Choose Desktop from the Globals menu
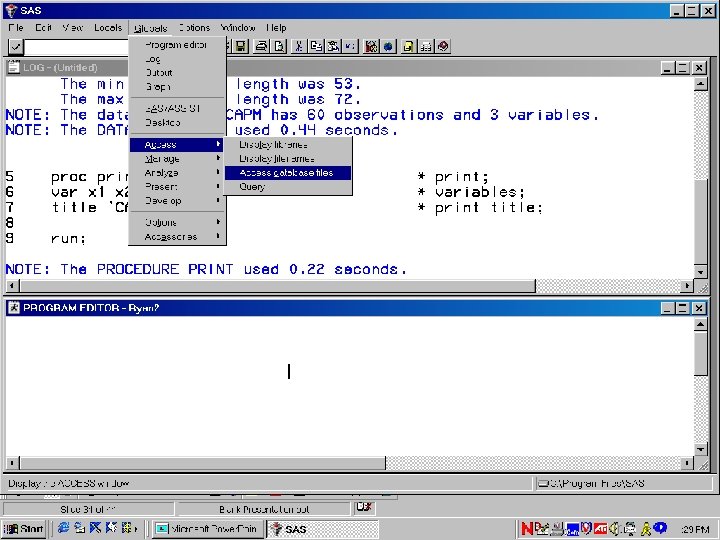The width and height of the screenshot is (720, 540). tap(177, 123)
